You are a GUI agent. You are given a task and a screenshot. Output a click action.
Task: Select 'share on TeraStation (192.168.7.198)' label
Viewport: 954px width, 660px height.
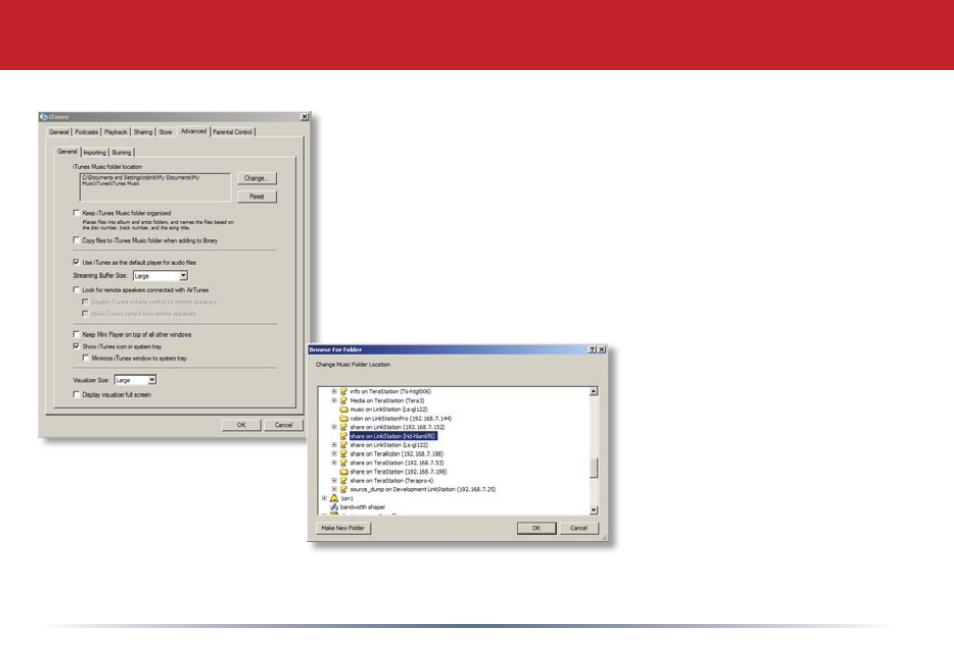399,471
